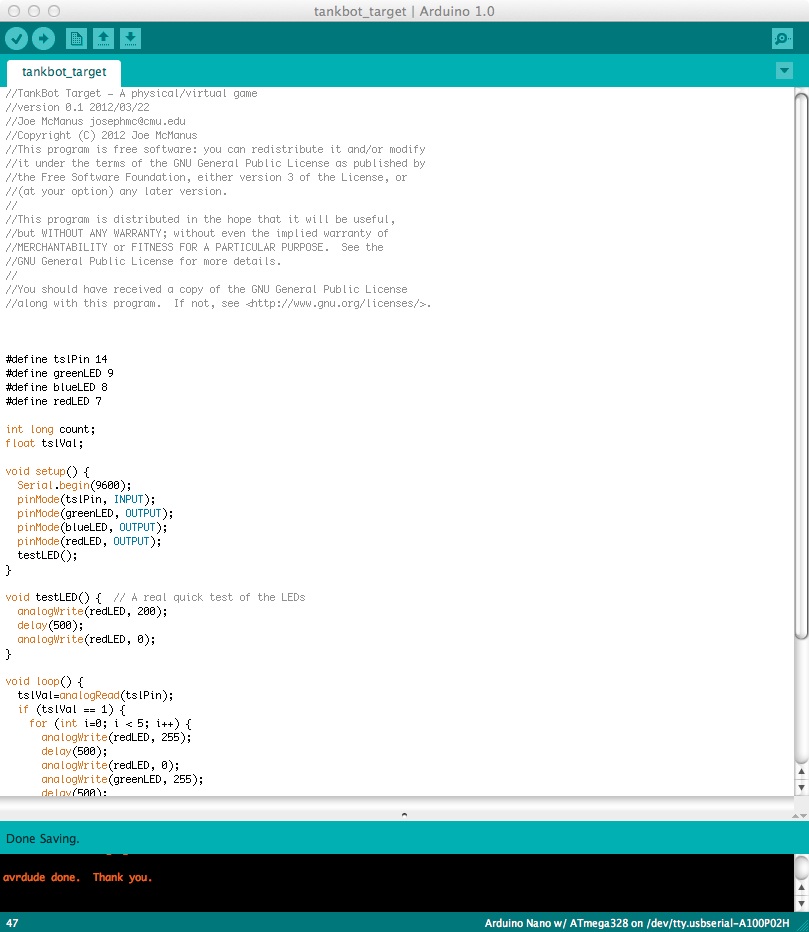
Task: Click the editor vertical scrollbar thumb
Action: (x=801, y=366)
